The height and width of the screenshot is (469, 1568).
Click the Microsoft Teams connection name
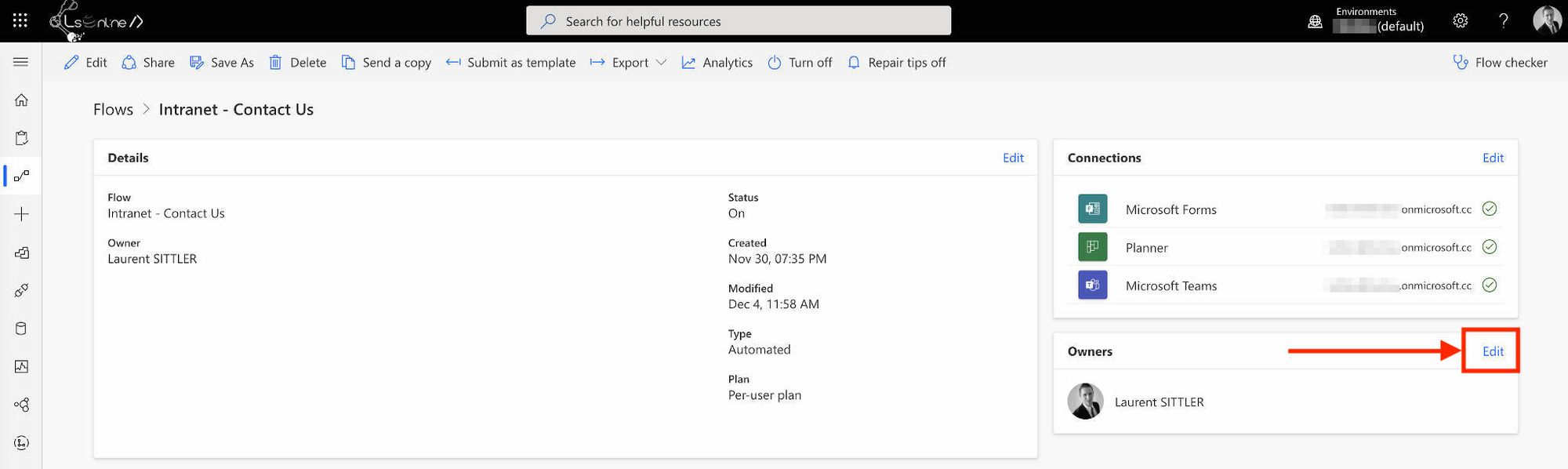pos(1171,286)
